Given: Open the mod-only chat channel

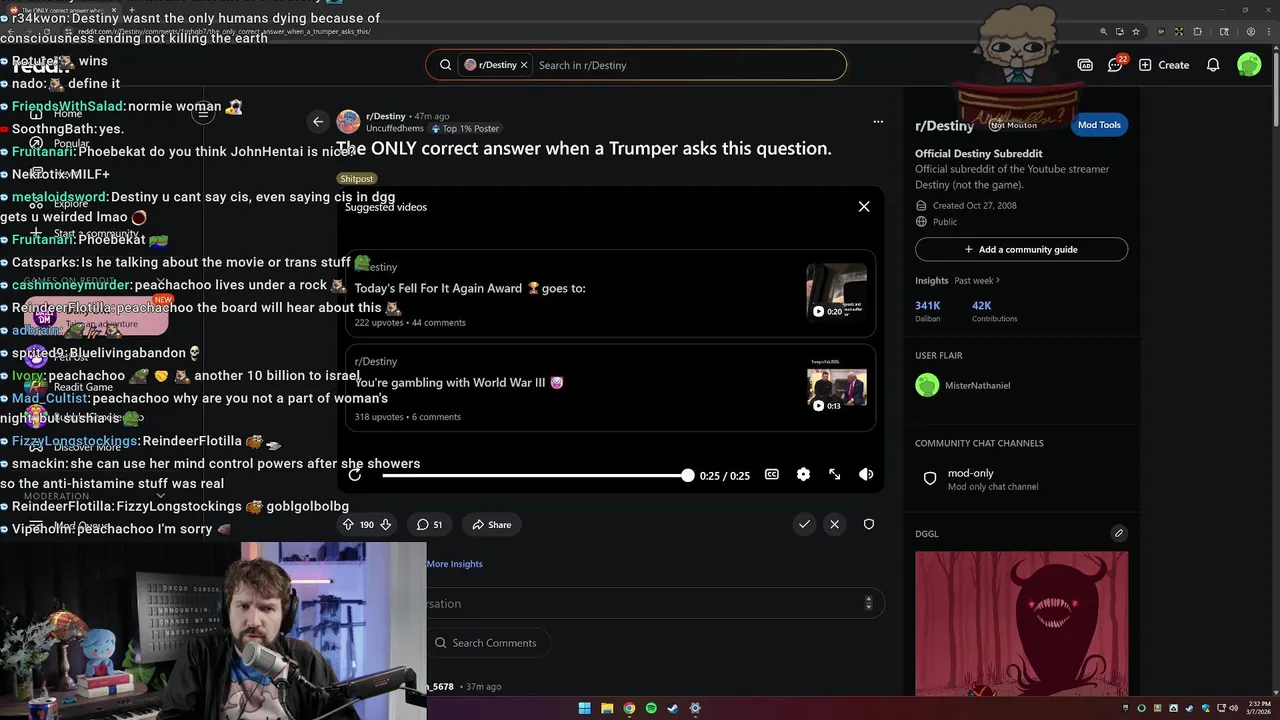Looking at the screenshot, I should point(1021,479).
